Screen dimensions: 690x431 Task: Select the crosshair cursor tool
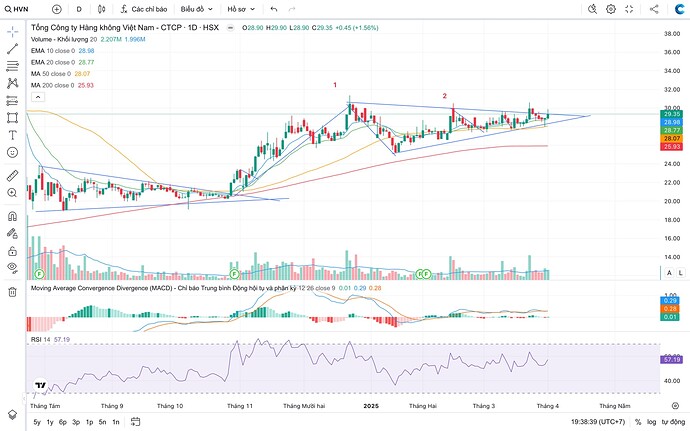[12, 31]
